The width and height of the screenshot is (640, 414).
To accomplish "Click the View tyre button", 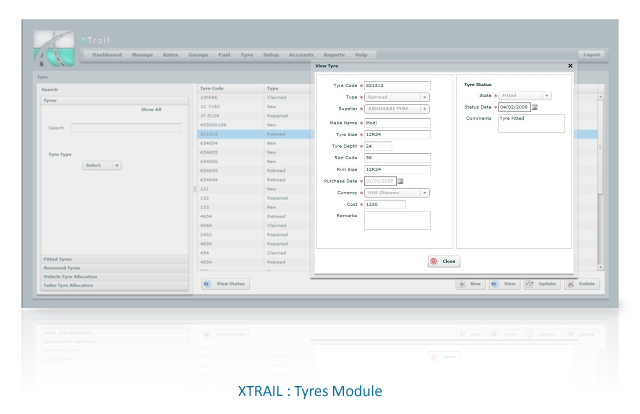I will pos(504,284).
